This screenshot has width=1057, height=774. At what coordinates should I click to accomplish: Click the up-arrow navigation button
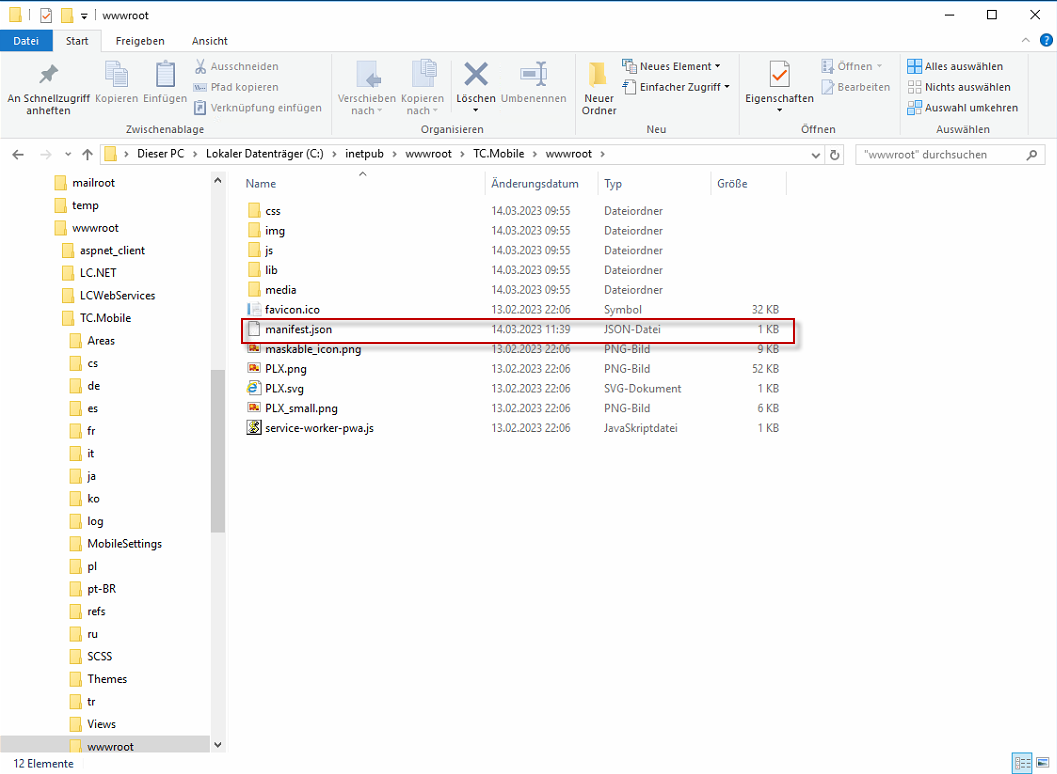[87, 154]
